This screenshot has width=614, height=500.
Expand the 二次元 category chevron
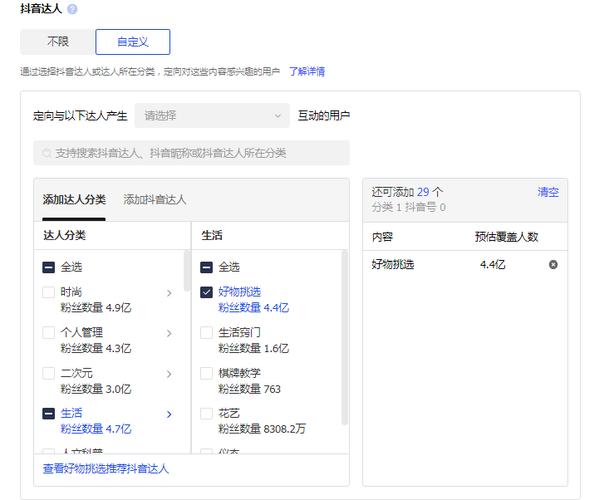pyautogui.click(x=169, y=374)
